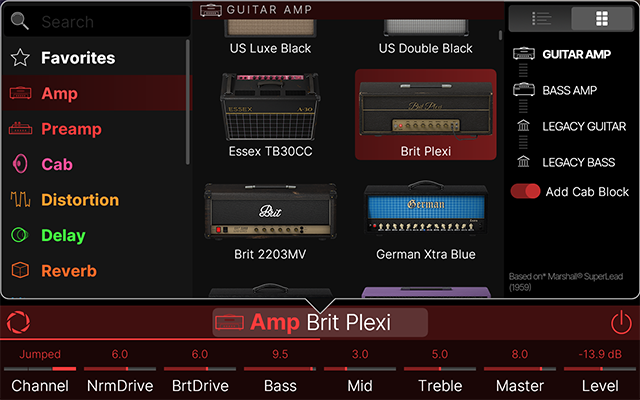
Task: Click the red aperture icon at bottom left
Action: point(18,322)
